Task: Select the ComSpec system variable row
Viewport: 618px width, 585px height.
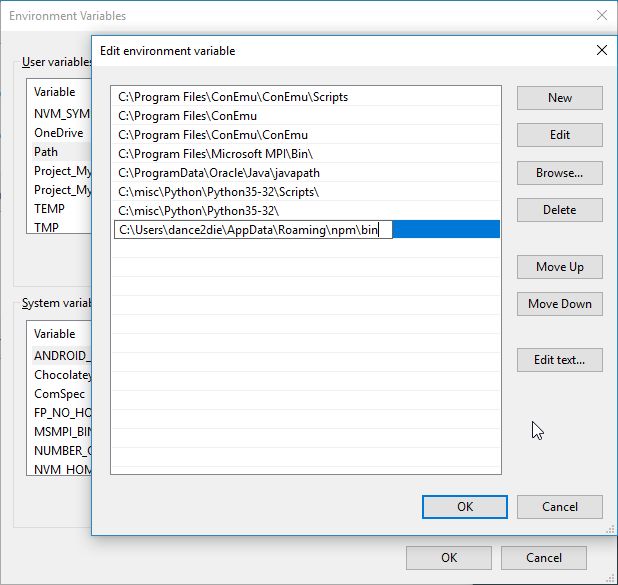Action: tap(60, 394)
